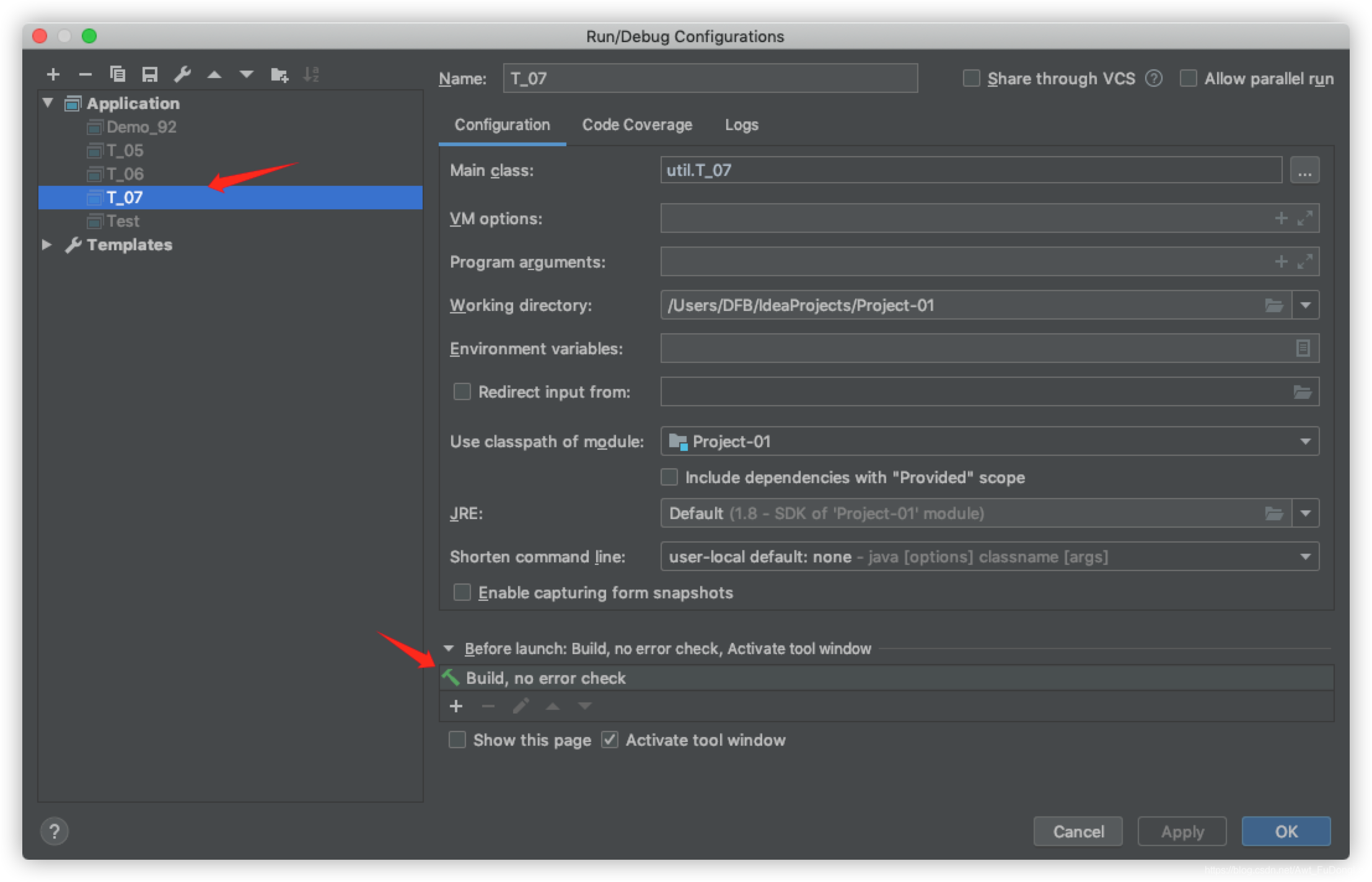Click the OK button
Viewport: 1372px width, 882px height.
1286,831
